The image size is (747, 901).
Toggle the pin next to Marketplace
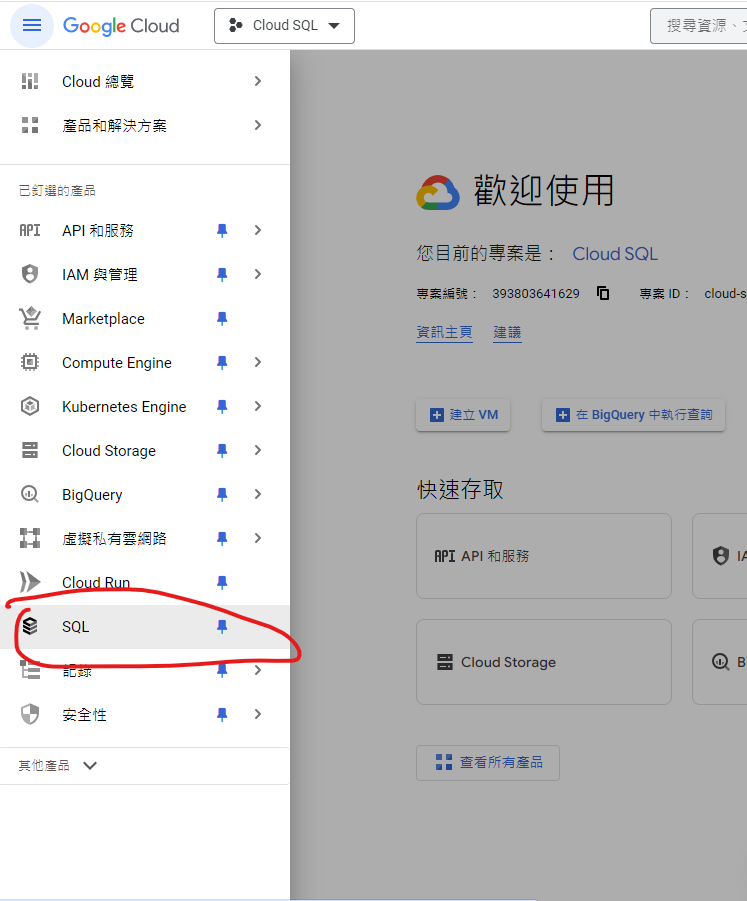[x=222, y=319]
